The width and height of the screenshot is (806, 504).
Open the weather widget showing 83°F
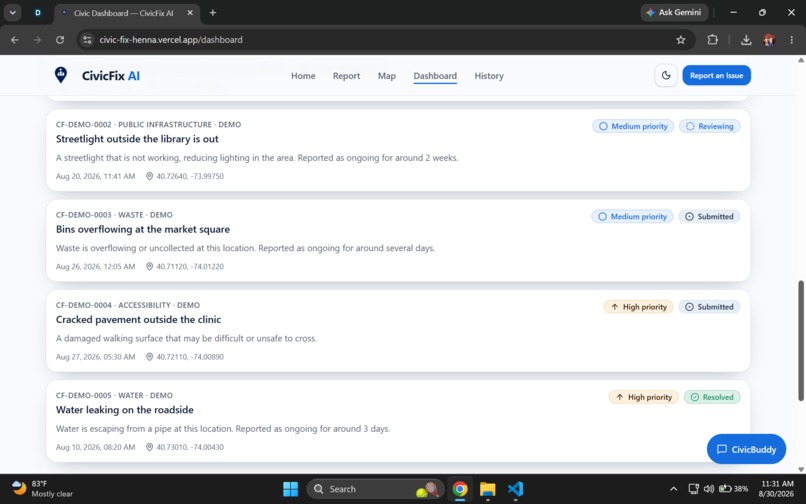click(42, 489)
